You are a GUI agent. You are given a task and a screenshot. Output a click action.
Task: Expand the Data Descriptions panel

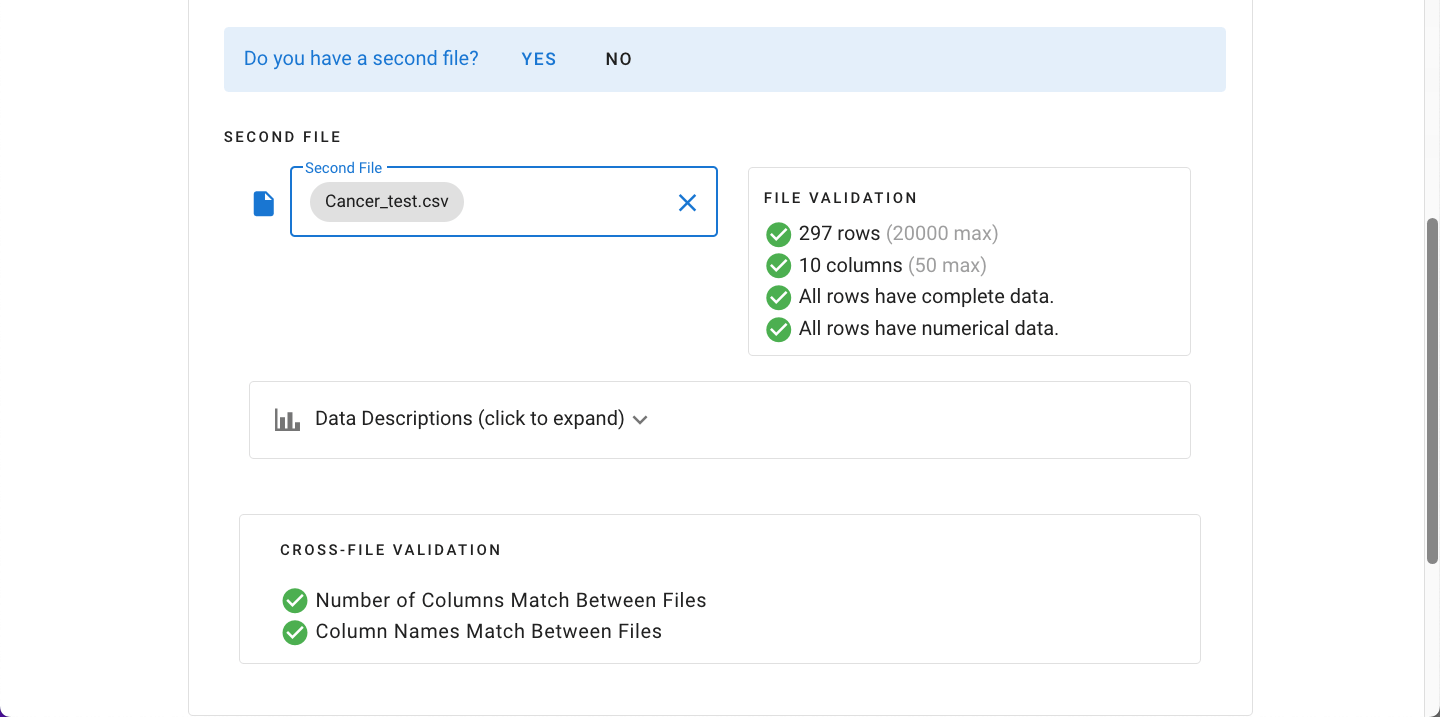[x=720, y=420]
